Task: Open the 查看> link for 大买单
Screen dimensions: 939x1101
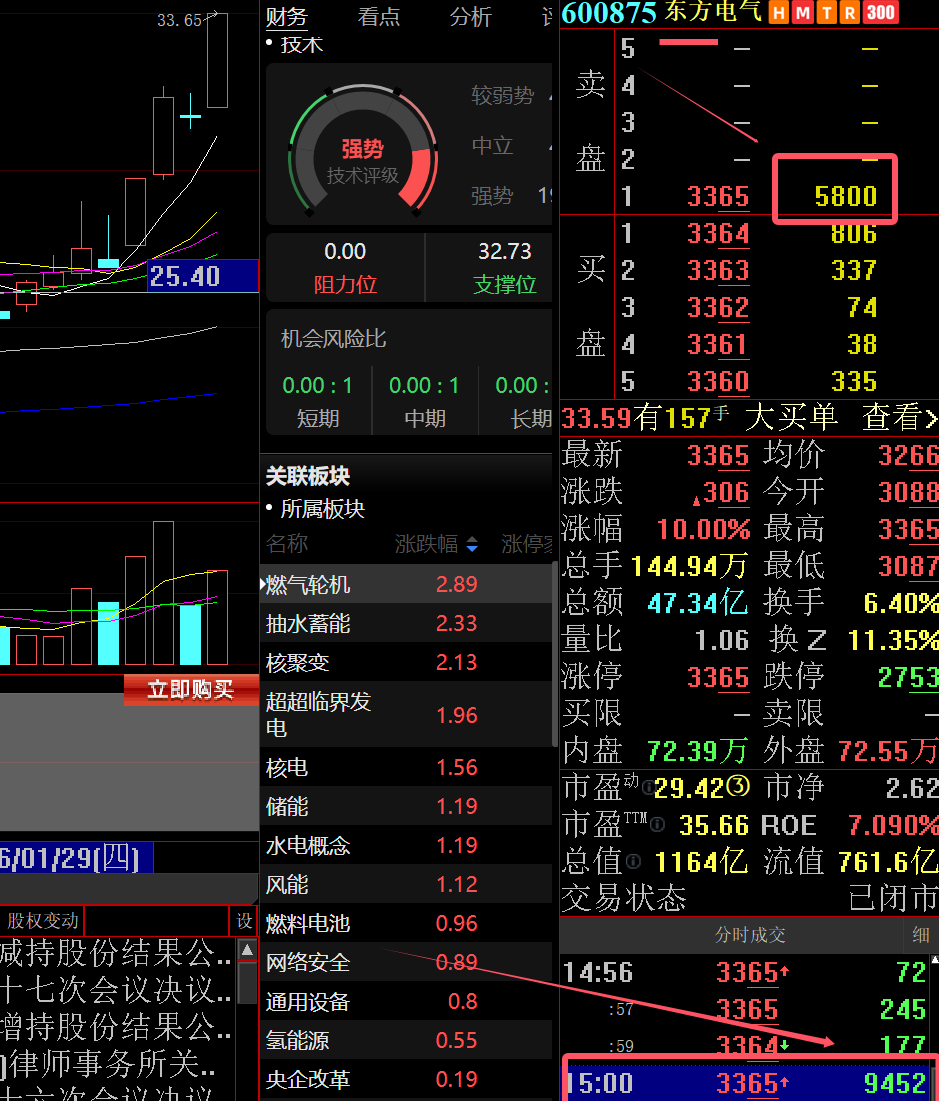Action: coord(900,417)
